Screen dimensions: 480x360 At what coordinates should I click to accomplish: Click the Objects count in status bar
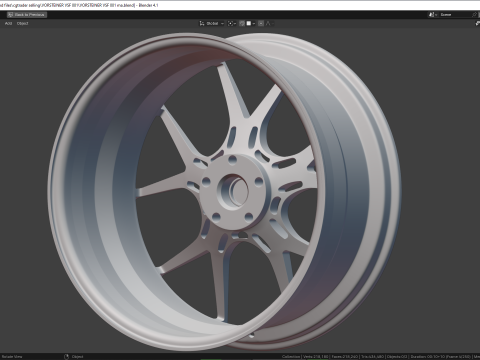(397, 357)
